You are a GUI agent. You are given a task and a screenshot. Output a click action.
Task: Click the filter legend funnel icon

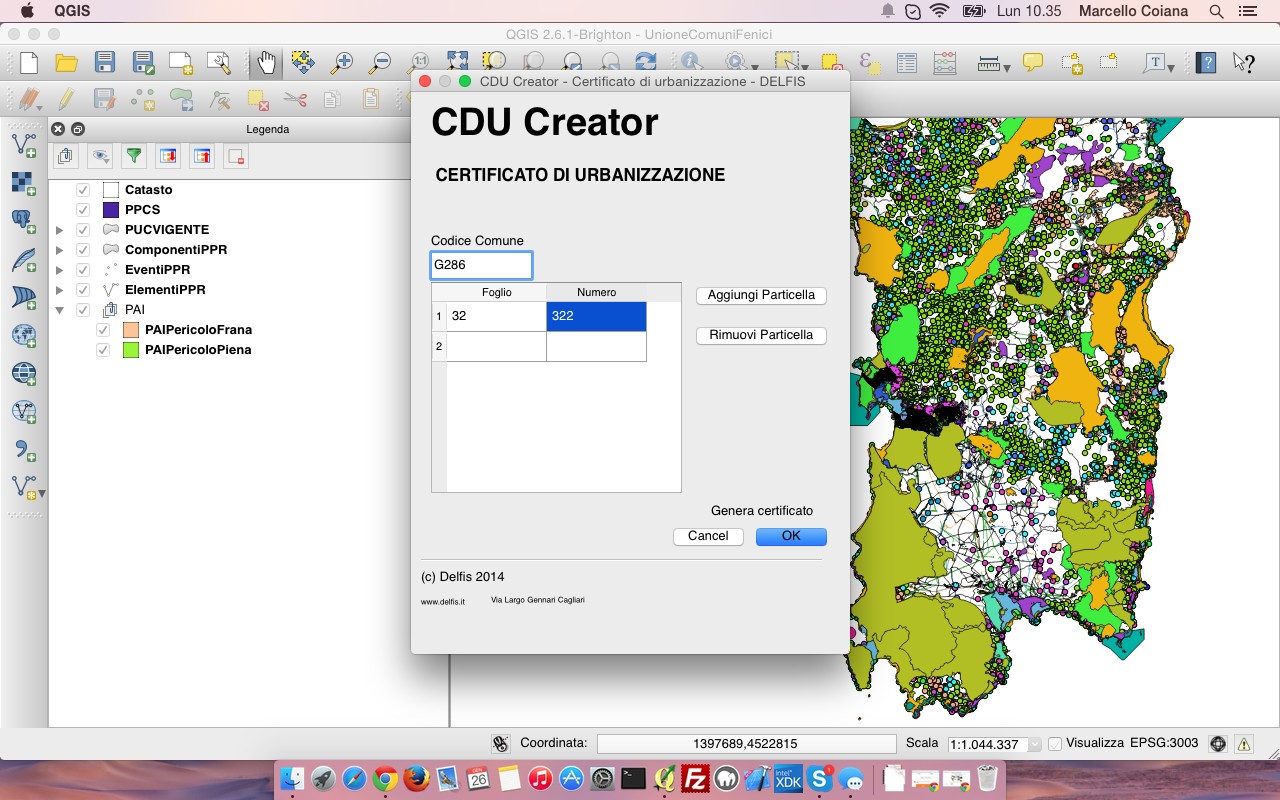coord(133,156)
